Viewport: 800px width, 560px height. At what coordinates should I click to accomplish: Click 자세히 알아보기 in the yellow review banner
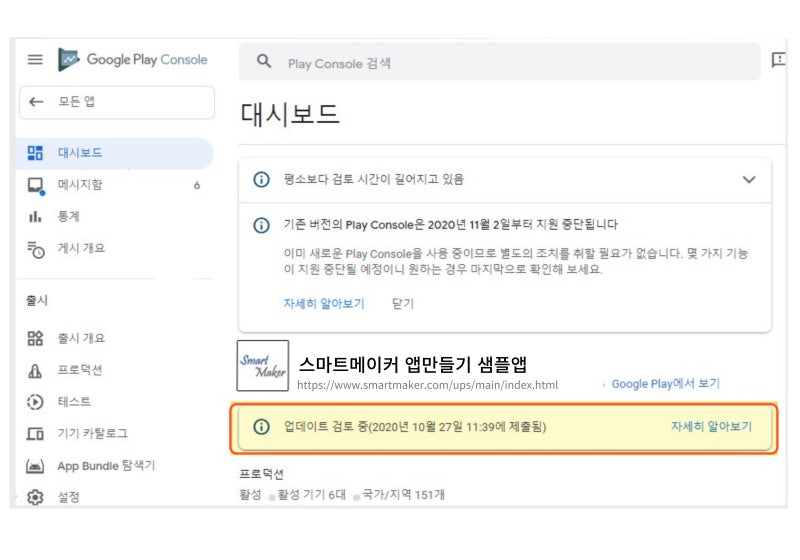711,426
